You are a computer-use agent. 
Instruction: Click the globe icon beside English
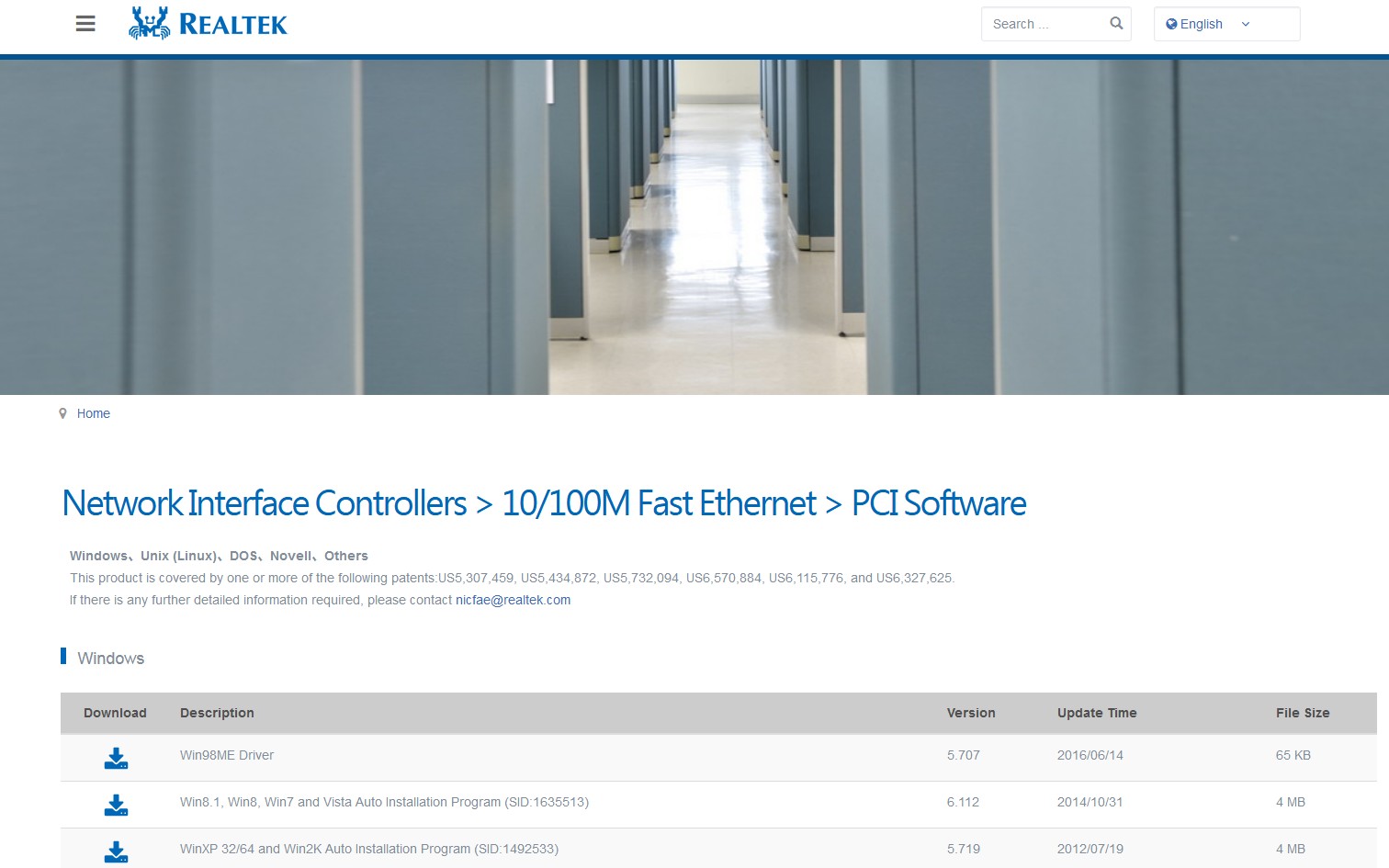click(x=1171, y=24)
